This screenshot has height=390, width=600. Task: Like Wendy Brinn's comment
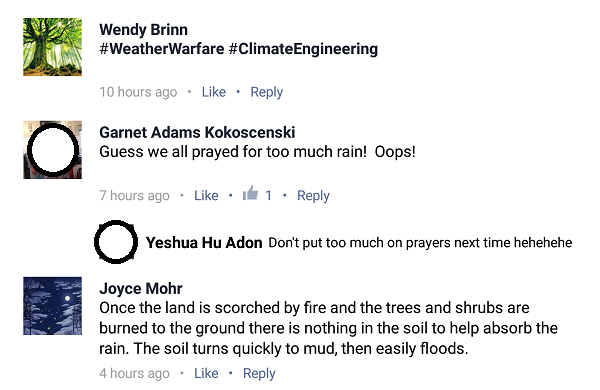[x=214, y=92]
